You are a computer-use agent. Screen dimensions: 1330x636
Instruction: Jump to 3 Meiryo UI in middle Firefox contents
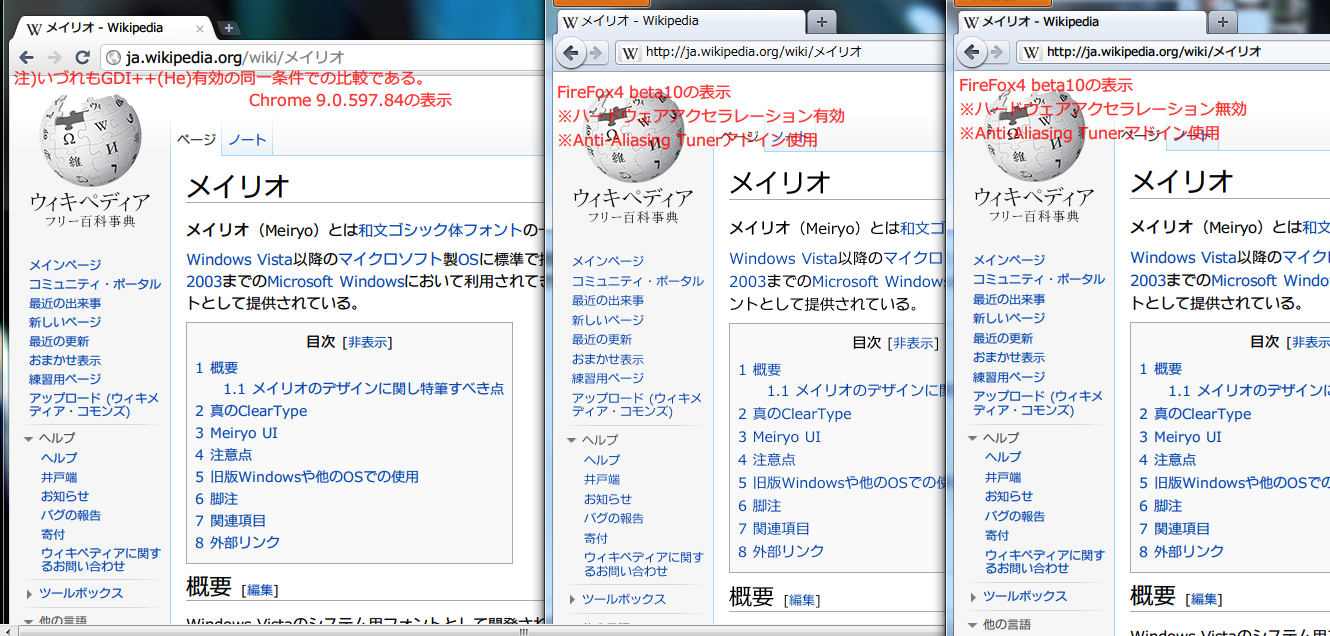tap(779, 437)
